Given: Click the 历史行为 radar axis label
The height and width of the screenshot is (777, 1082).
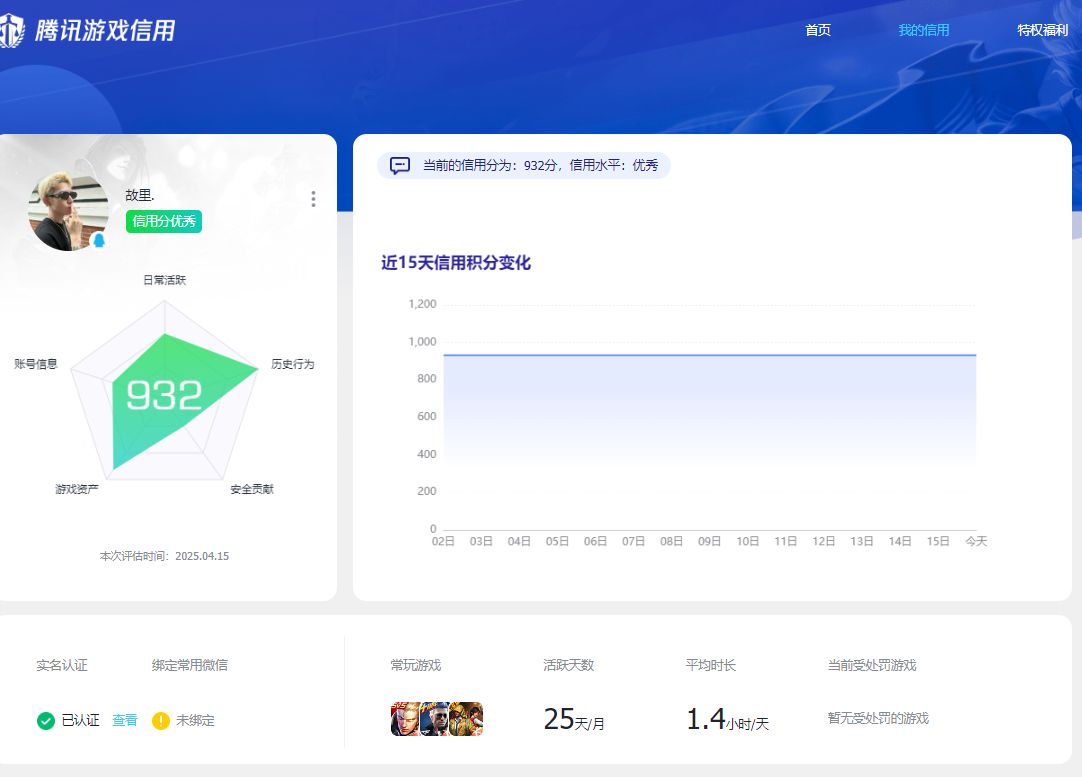Looking at the screenshot, I should click(x=293, y=364).
